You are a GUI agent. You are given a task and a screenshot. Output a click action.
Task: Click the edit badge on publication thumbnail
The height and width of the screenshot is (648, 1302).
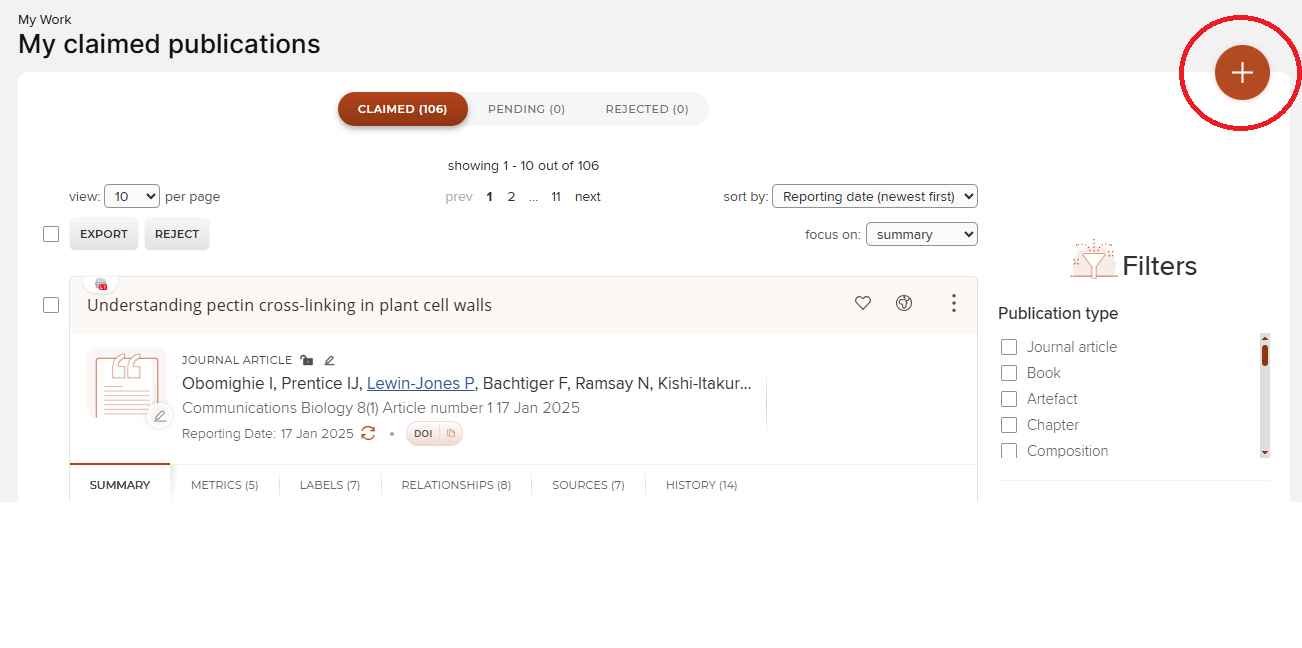[159, 416]
